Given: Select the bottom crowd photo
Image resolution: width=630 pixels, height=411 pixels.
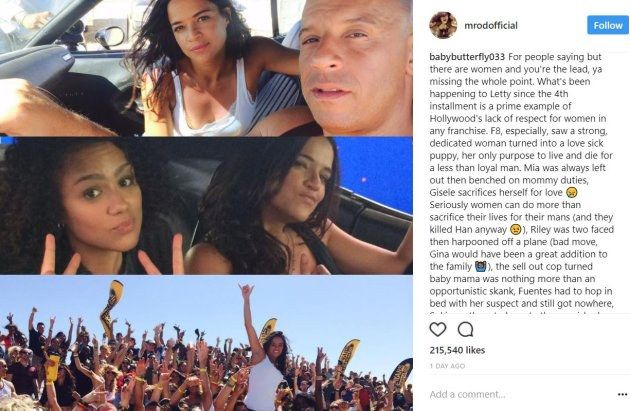Looking at the screenshot, I should point(206,343).
